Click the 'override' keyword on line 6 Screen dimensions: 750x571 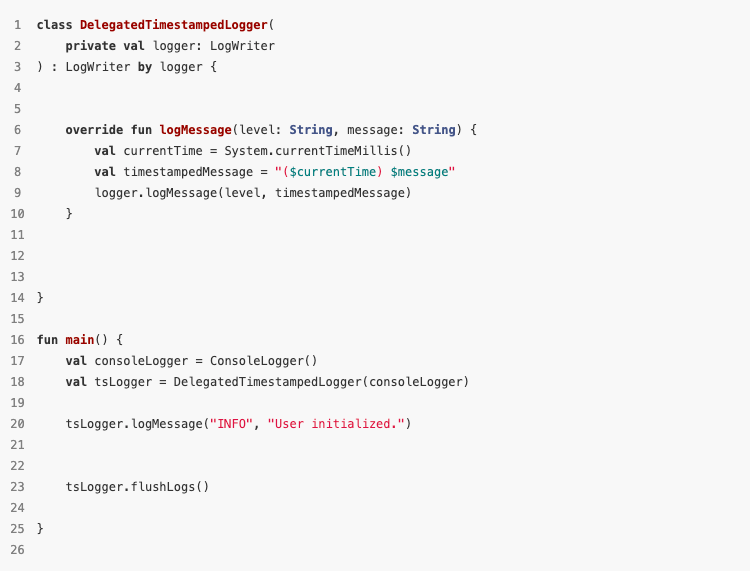point(94,130)
